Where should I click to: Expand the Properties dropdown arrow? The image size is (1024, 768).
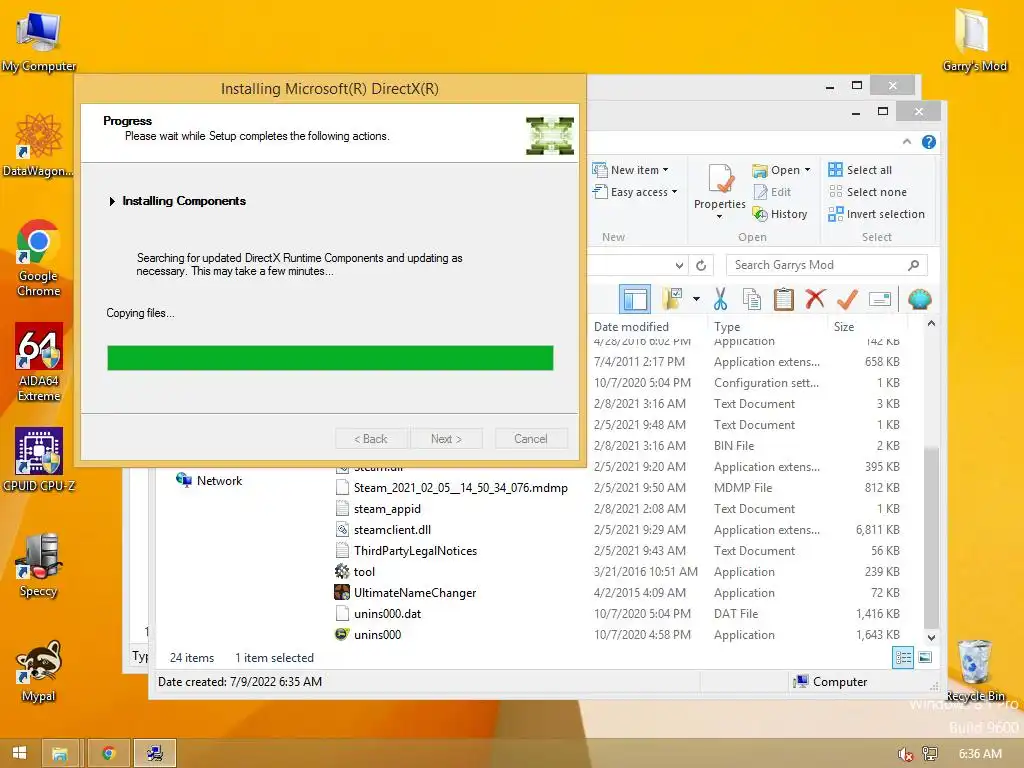coord(720,217)
